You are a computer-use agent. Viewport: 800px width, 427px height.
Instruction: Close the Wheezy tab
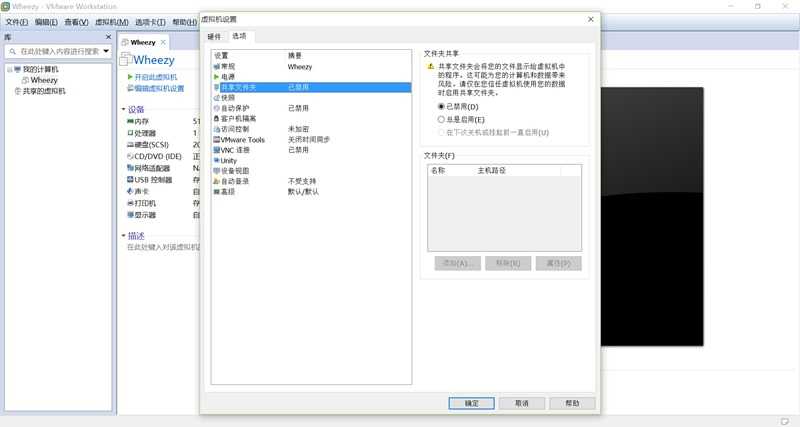(x=163, y=42)
